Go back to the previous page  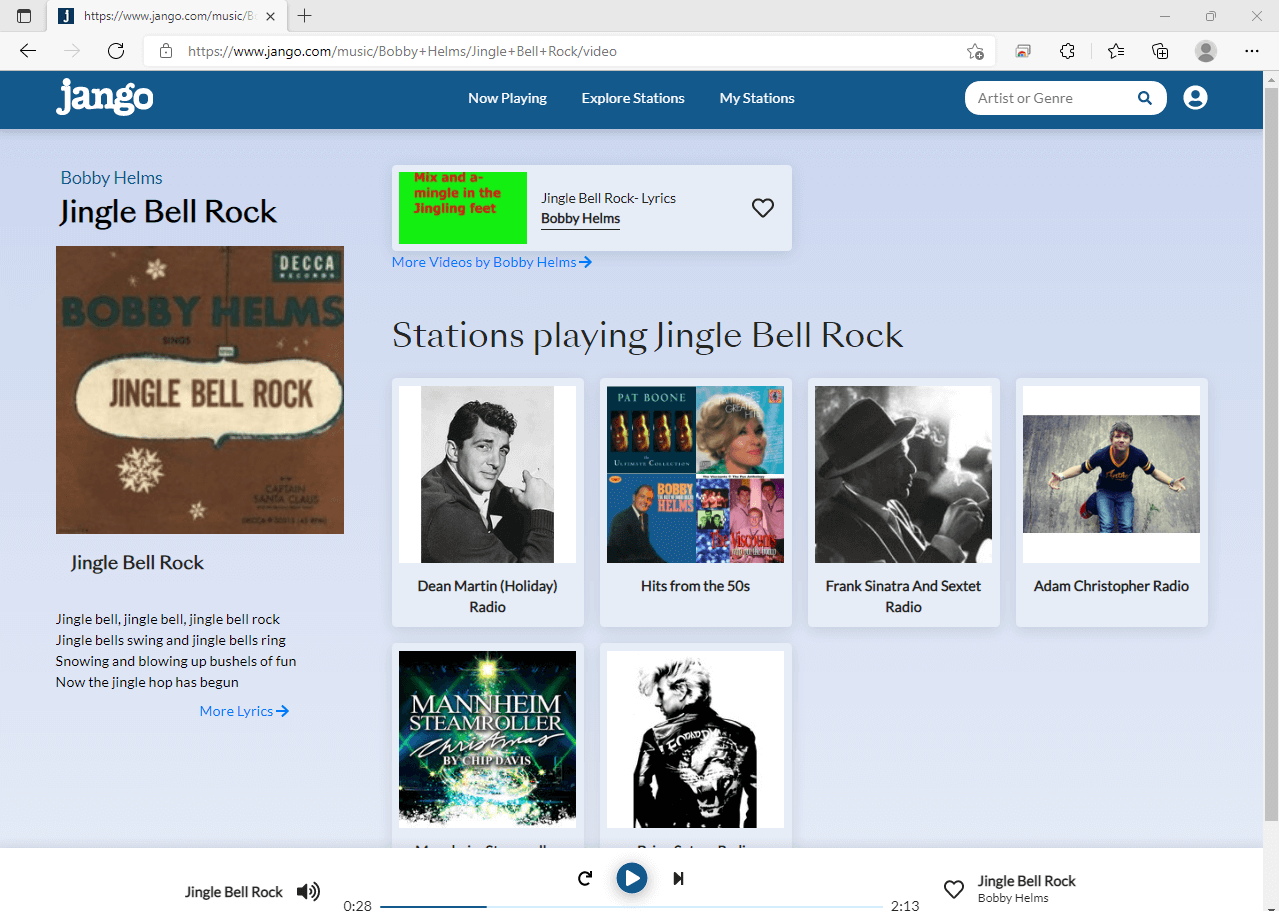[28, 51]
